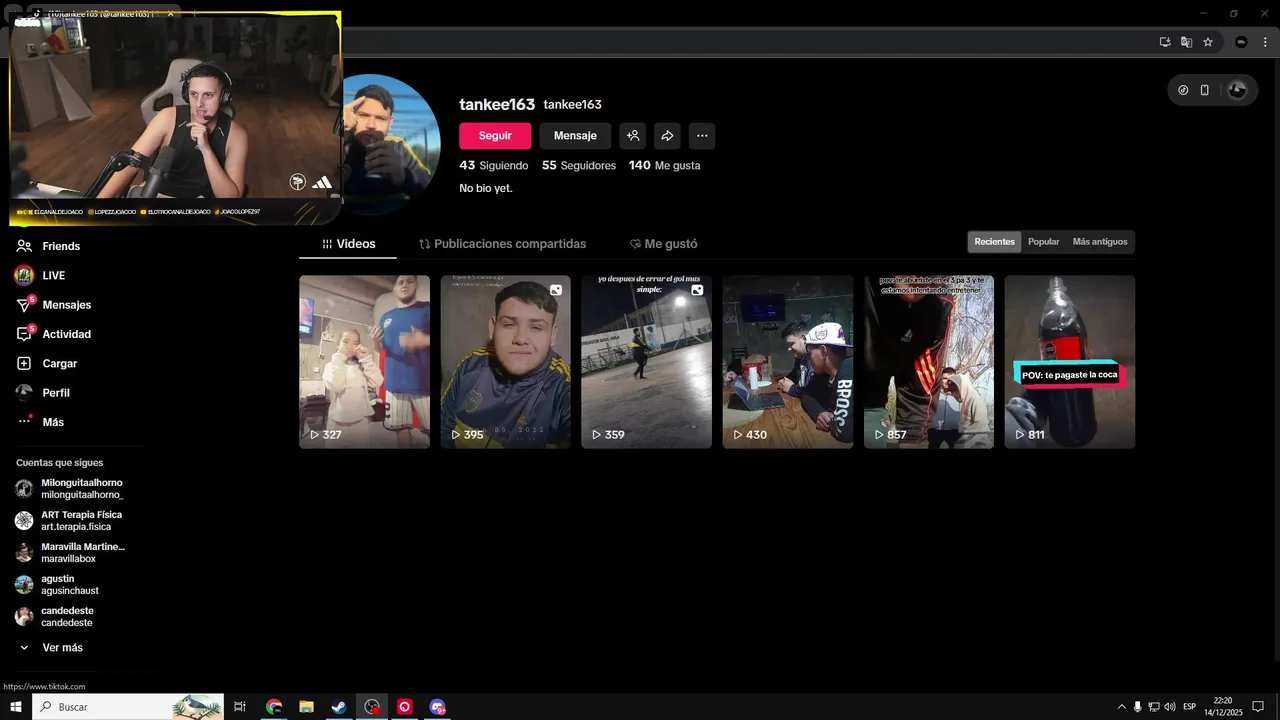
Task: Open File Explorer from the taskbar
Action: [306, 707]
